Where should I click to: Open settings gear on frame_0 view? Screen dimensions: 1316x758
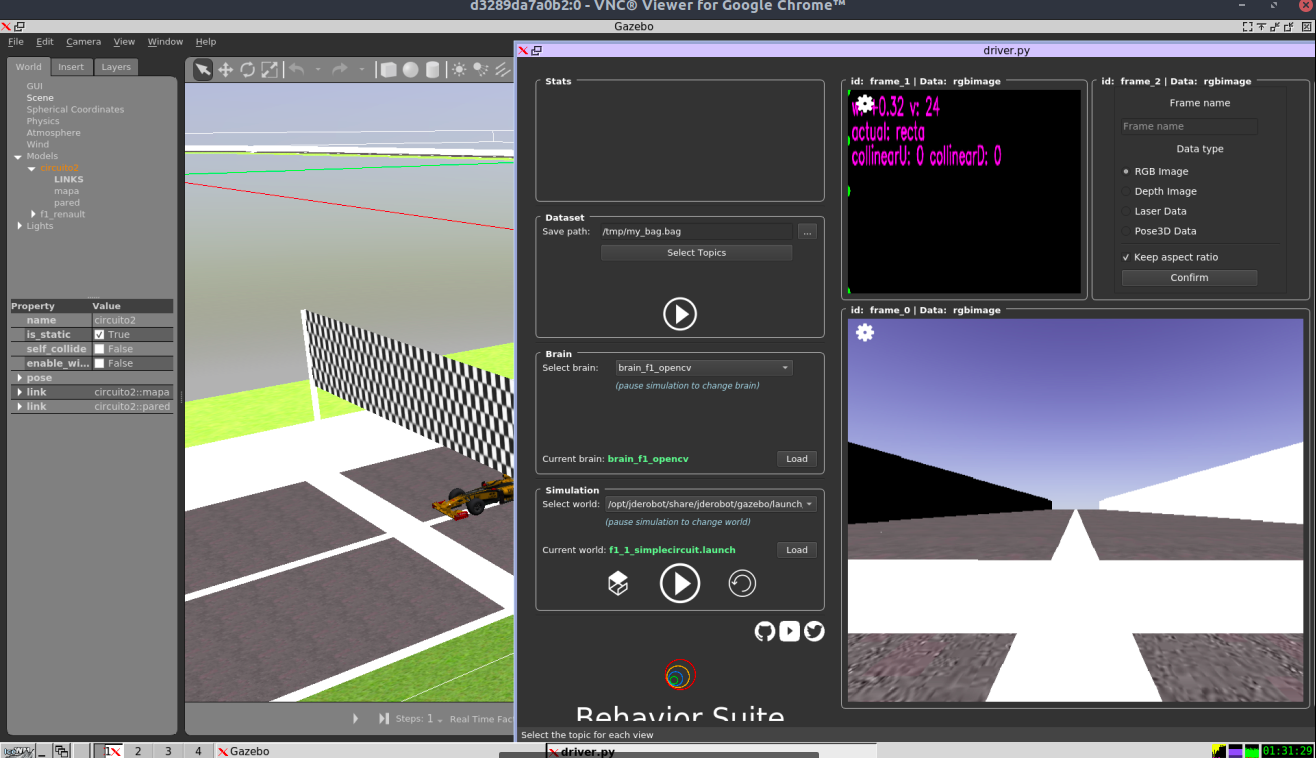(865, 333)
